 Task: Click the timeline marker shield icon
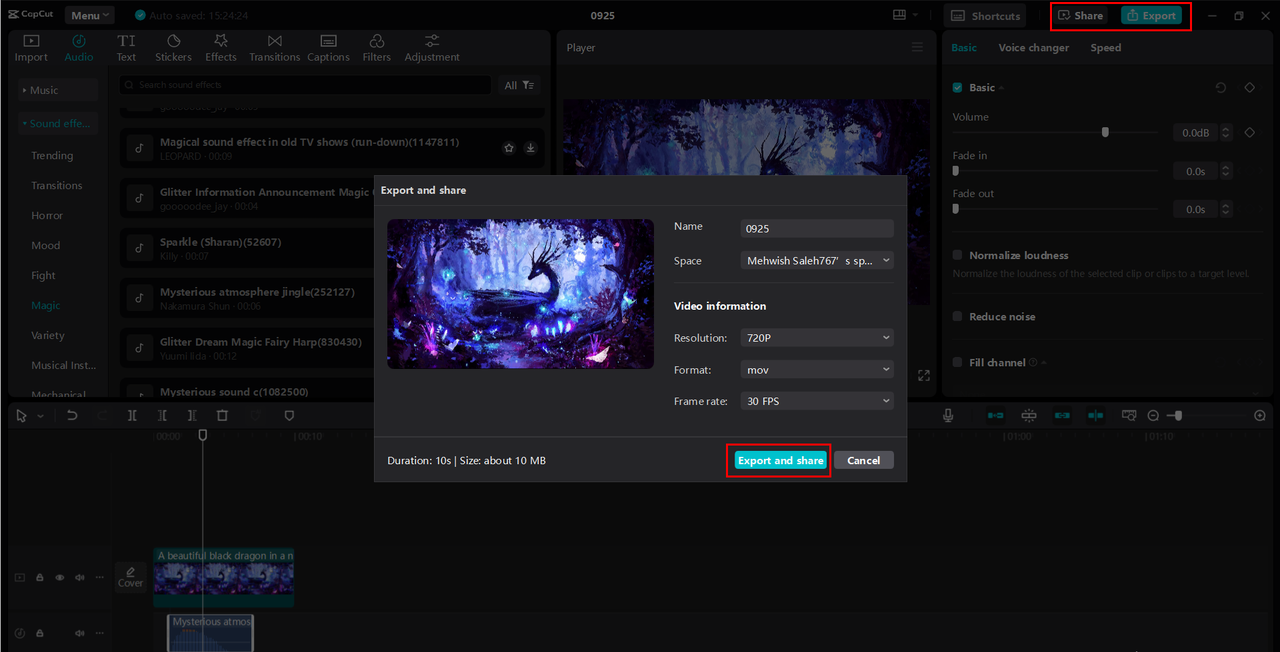pos(289,415)
